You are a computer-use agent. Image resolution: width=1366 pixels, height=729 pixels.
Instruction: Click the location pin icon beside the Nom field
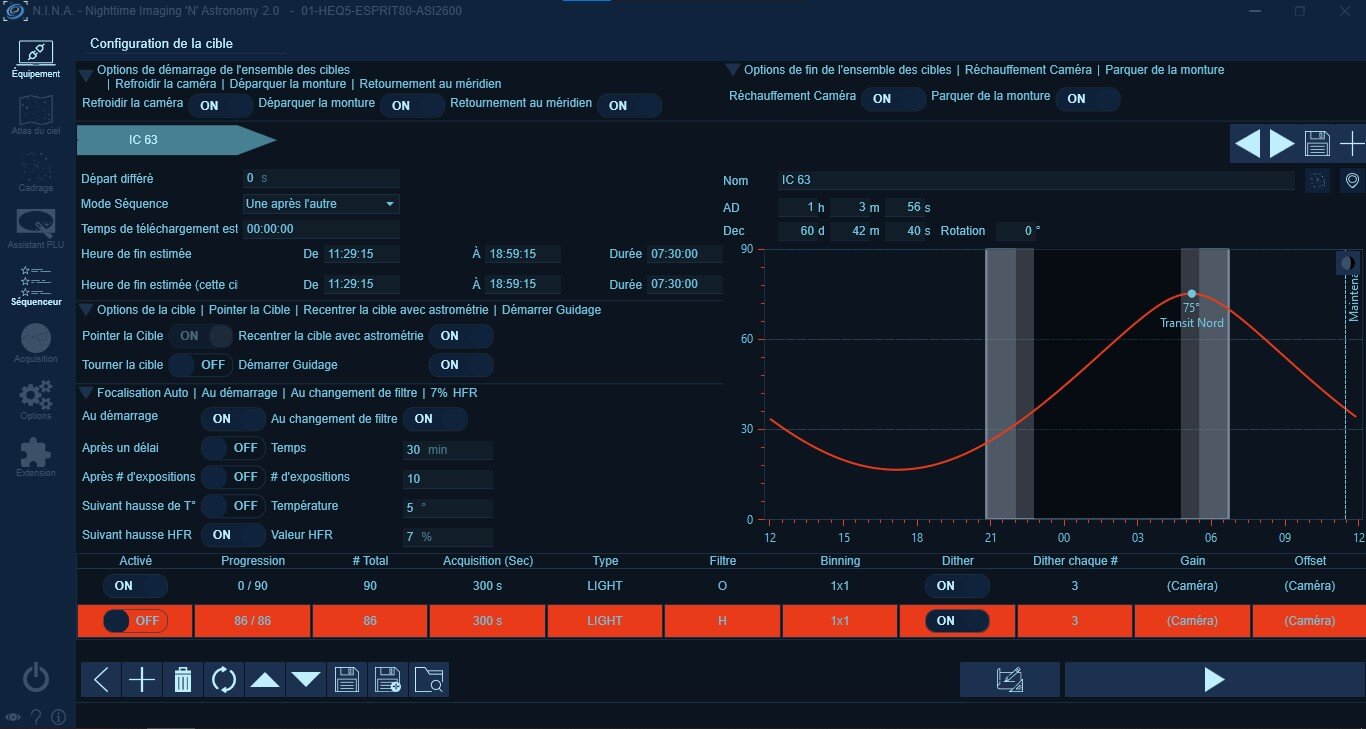point(1353,180)
